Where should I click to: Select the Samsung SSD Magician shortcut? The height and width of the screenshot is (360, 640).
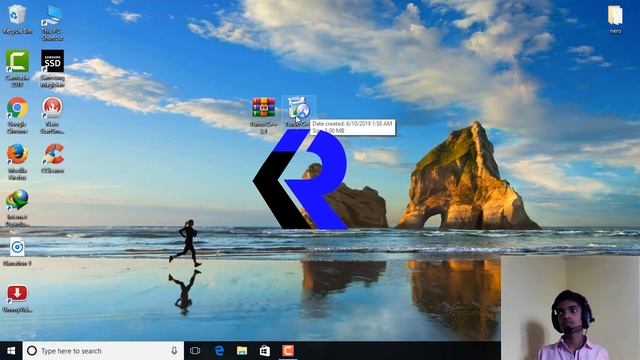tap(52, 62)
